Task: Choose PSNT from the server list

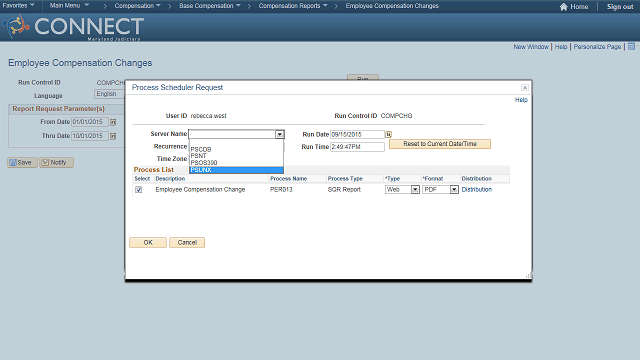Action: click(236, 156)
